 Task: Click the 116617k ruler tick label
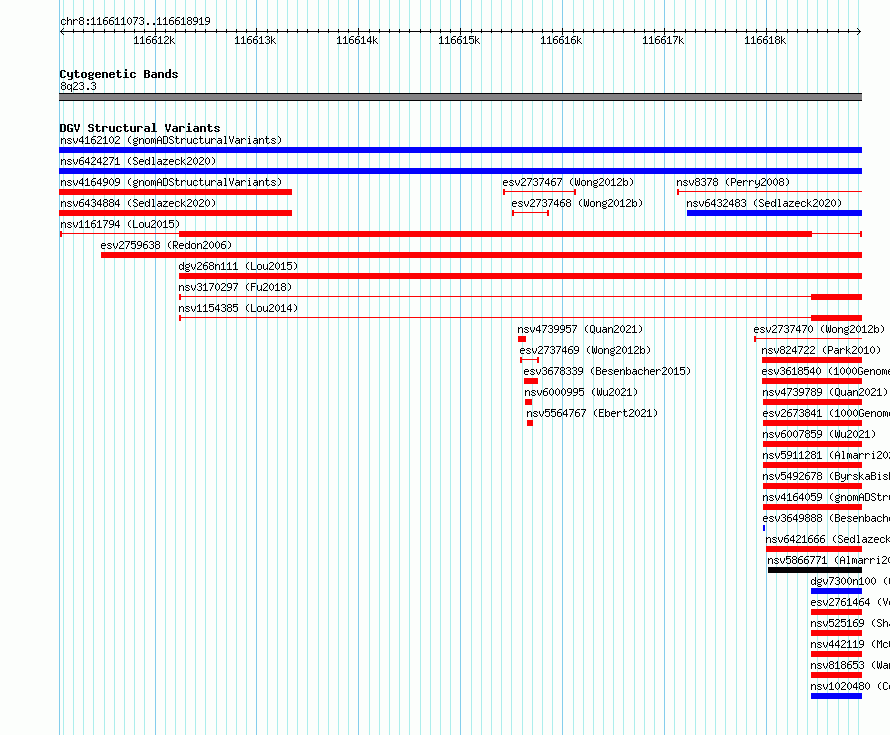pos(663,40)
